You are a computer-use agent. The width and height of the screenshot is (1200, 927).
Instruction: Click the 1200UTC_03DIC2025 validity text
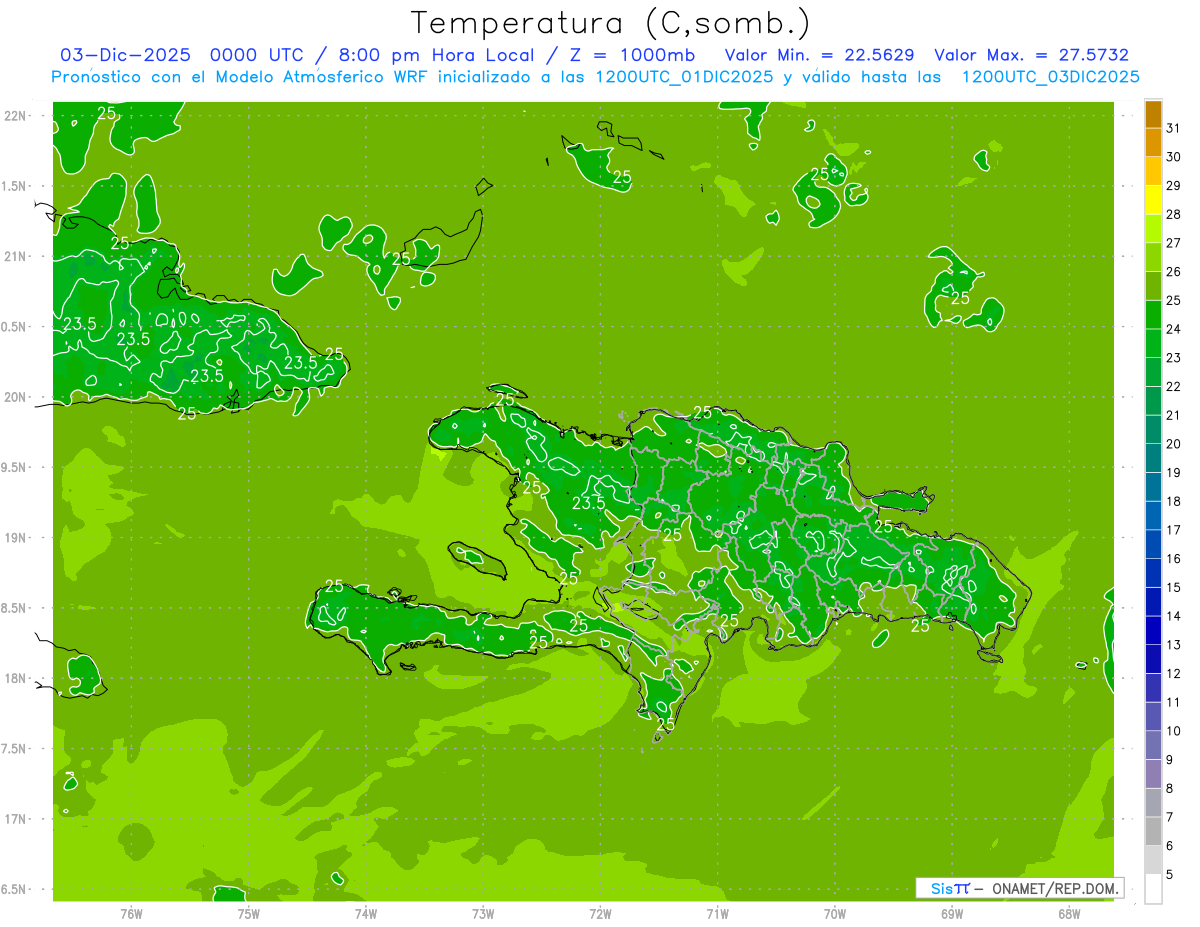[x=1050, y=77]
